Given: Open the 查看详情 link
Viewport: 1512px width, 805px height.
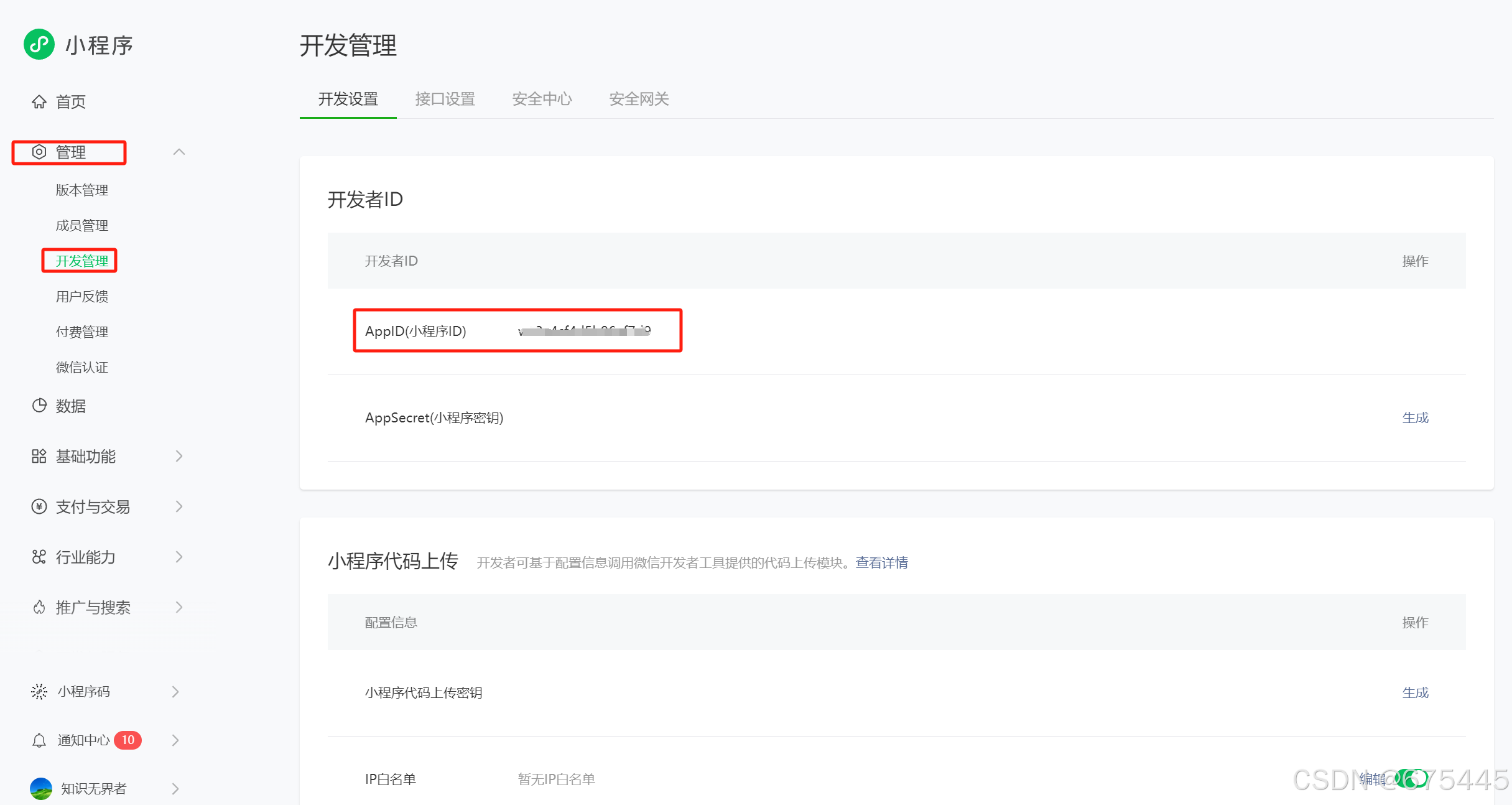Looking at the screenshot, I should tap(881, 562).
